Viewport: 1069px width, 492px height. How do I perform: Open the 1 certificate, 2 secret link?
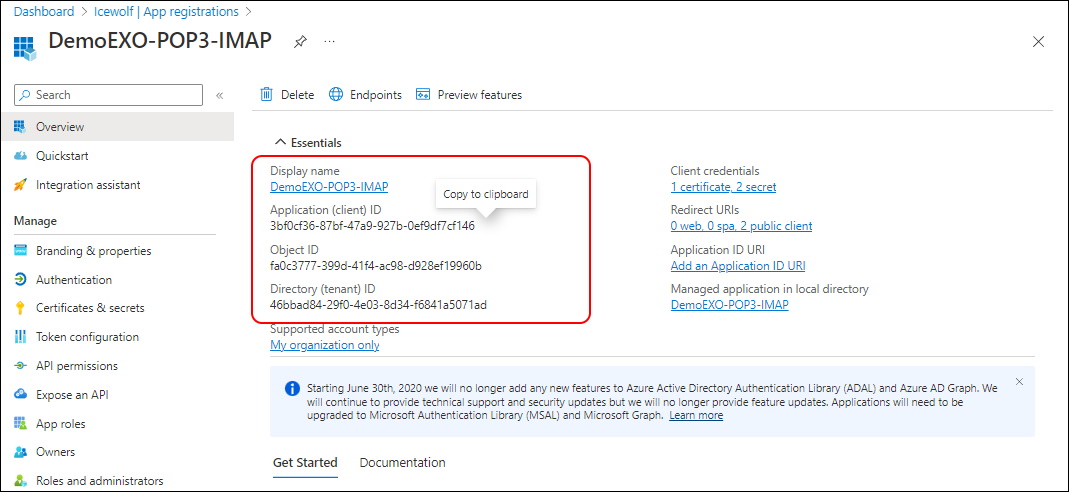tap(723, 186)
